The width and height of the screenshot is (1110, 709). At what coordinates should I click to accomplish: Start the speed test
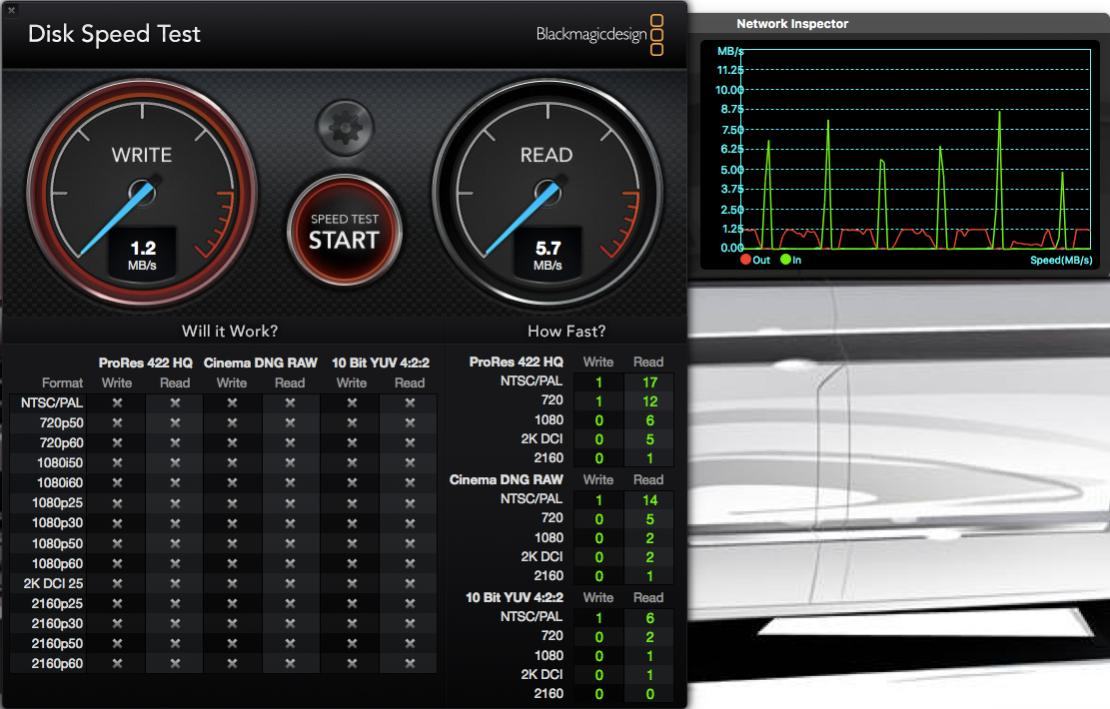(x=345, y=231)
